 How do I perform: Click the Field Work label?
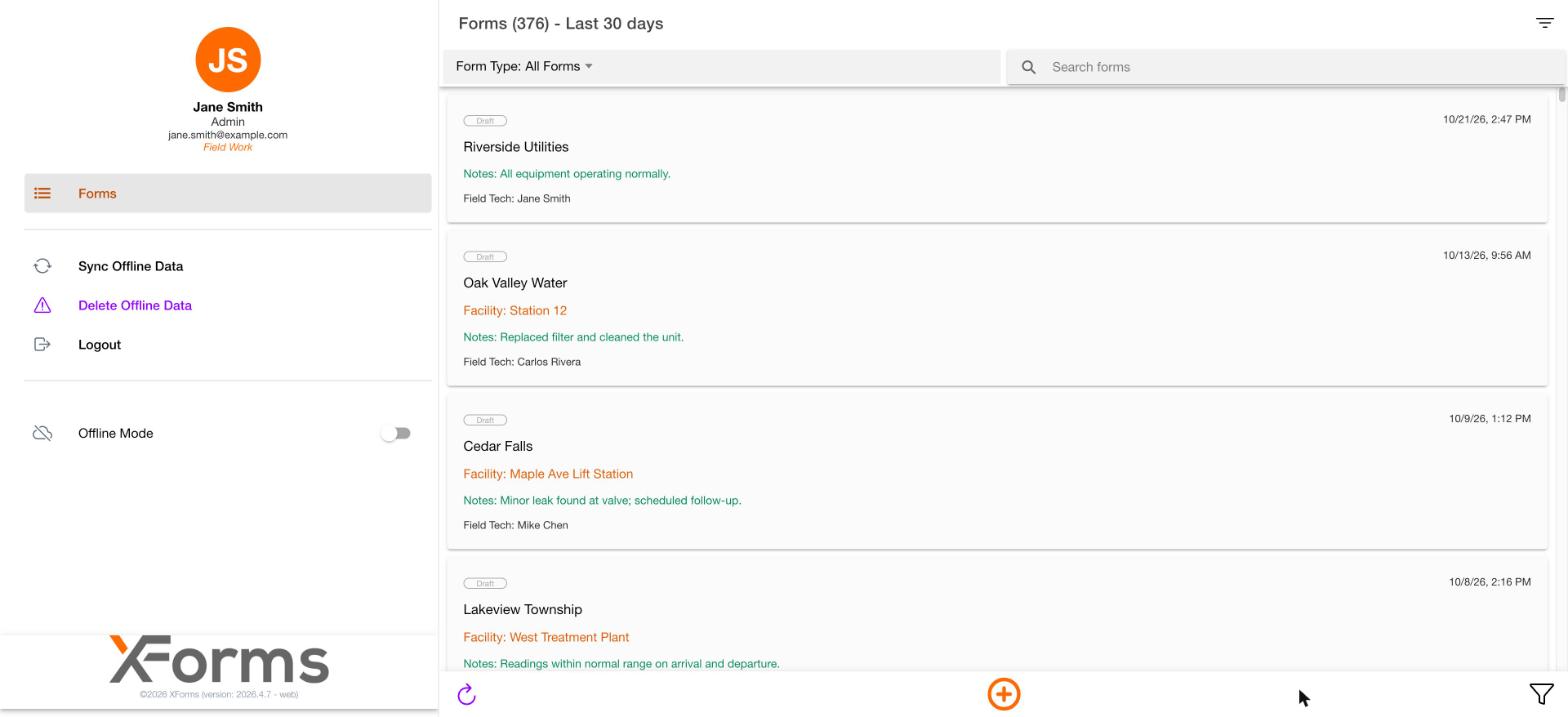coord(228,147)
